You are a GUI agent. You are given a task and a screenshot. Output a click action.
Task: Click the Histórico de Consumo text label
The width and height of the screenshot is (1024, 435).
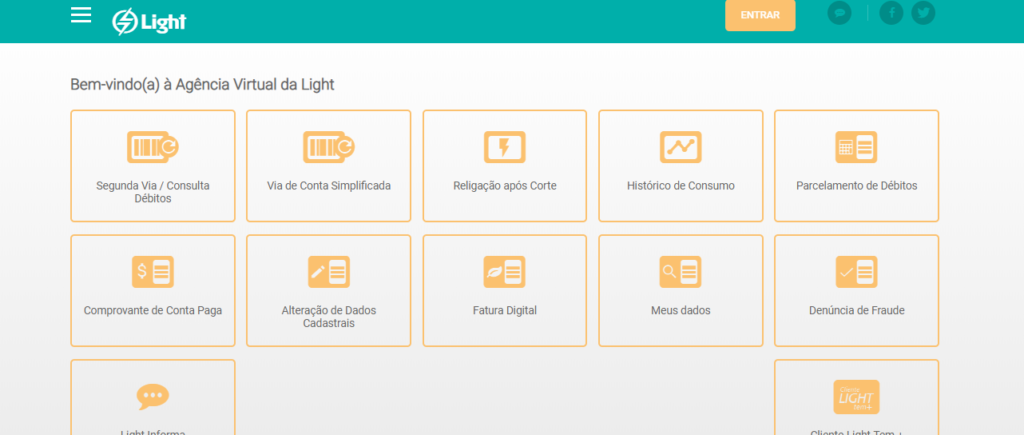click(681, 186)
